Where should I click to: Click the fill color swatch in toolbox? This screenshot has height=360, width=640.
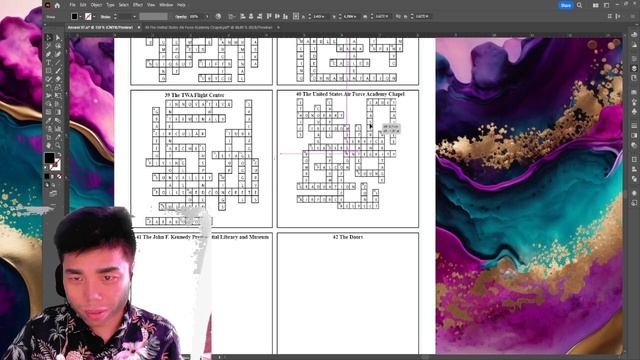49,158
